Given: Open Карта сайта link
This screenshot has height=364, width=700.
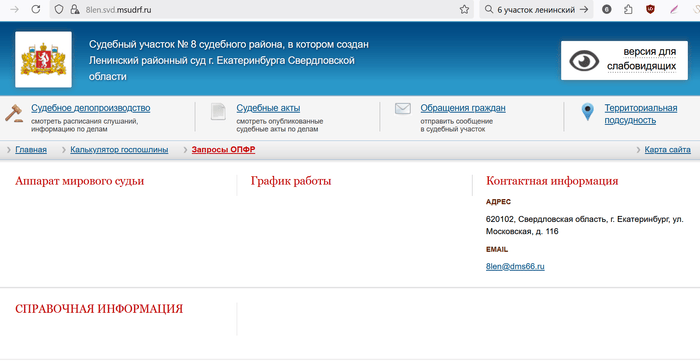Looking at the screenshot, I should tap(667, 150).
